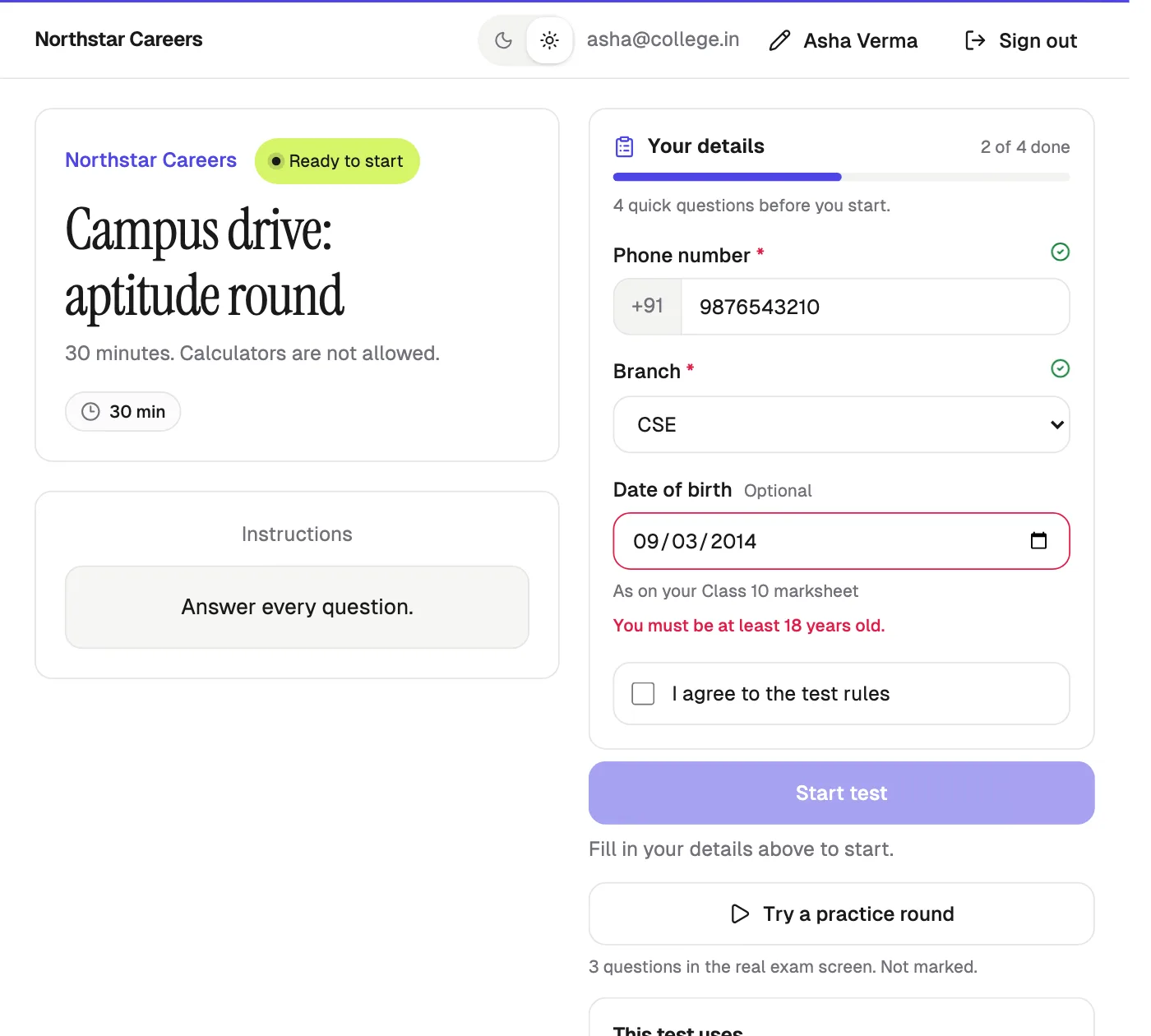Image resolution: width=1151 pixels, height=1036 pixels.
Task: Click the details progress bar
Action: click(x=842, y=177)
